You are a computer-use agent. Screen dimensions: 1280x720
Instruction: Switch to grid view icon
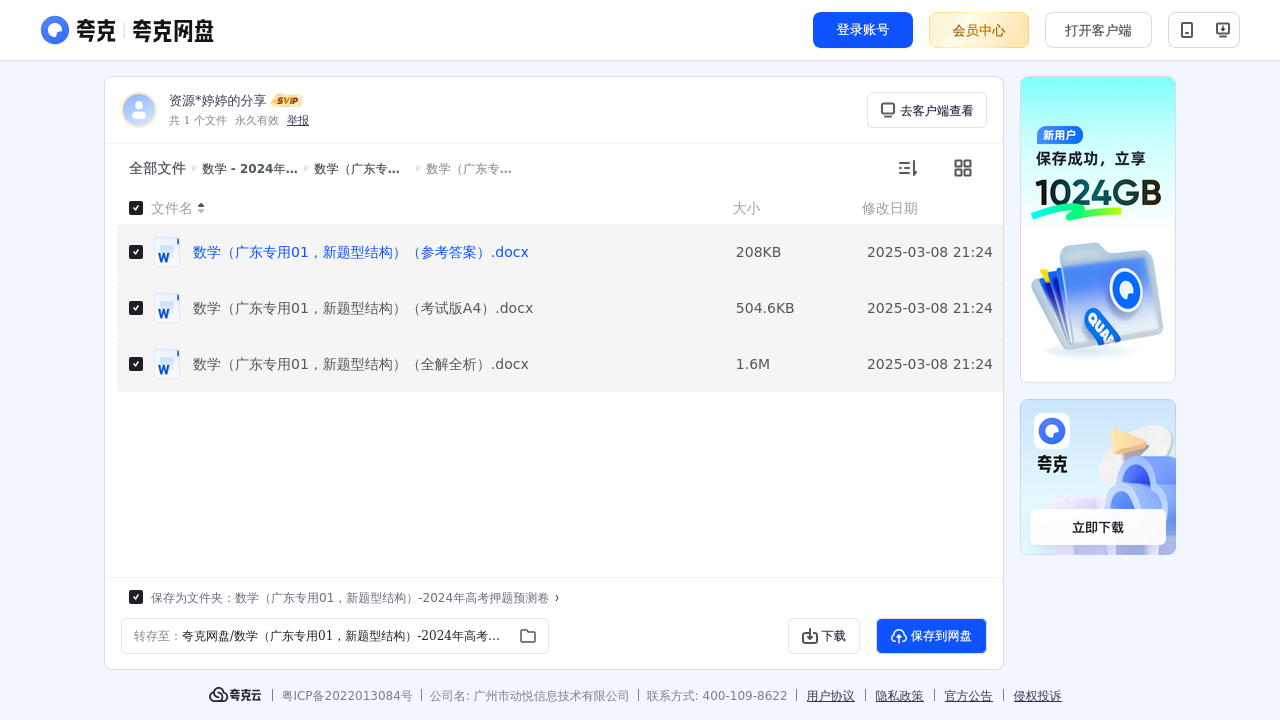coord(963,168)
